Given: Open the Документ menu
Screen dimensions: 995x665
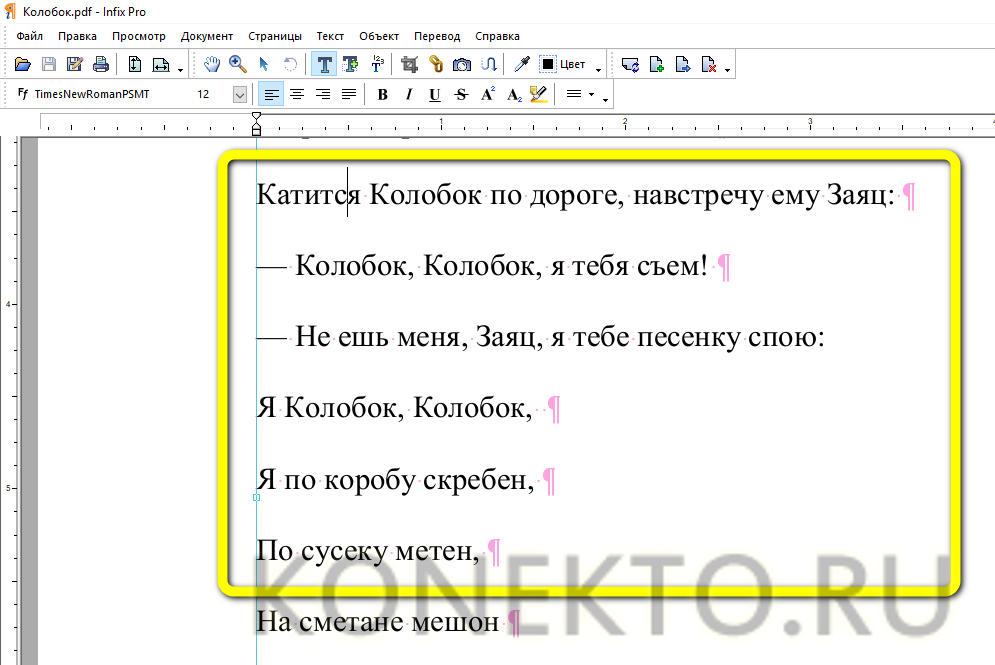Looking at the screenshot, I should tap(207, 36).
